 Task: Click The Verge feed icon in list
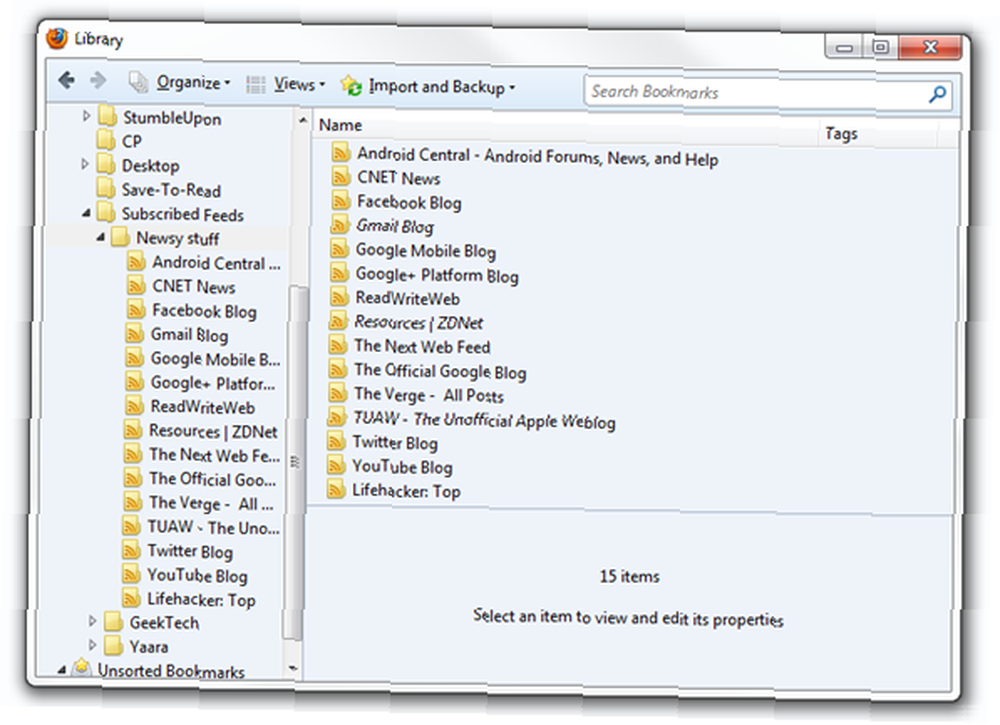[x=338, y=393]
